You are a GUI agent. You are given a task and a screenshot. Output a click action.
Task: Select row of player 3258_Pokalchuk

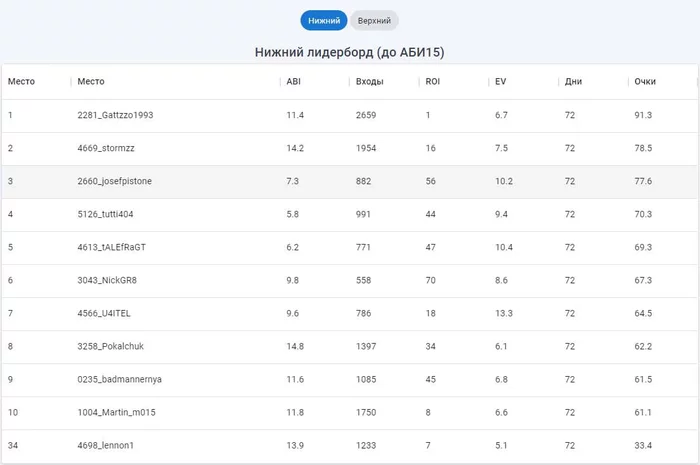pos(350,347)
